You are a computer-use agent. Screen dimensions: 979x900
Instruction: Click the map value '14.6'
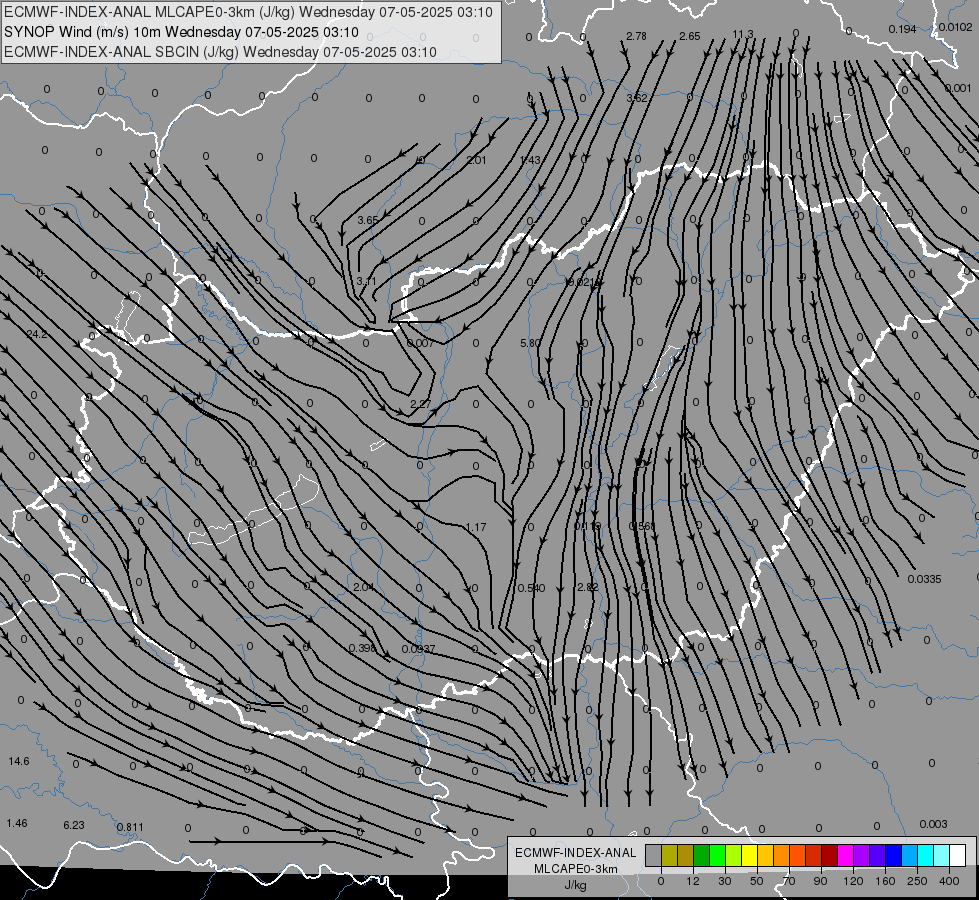(19, 761)
